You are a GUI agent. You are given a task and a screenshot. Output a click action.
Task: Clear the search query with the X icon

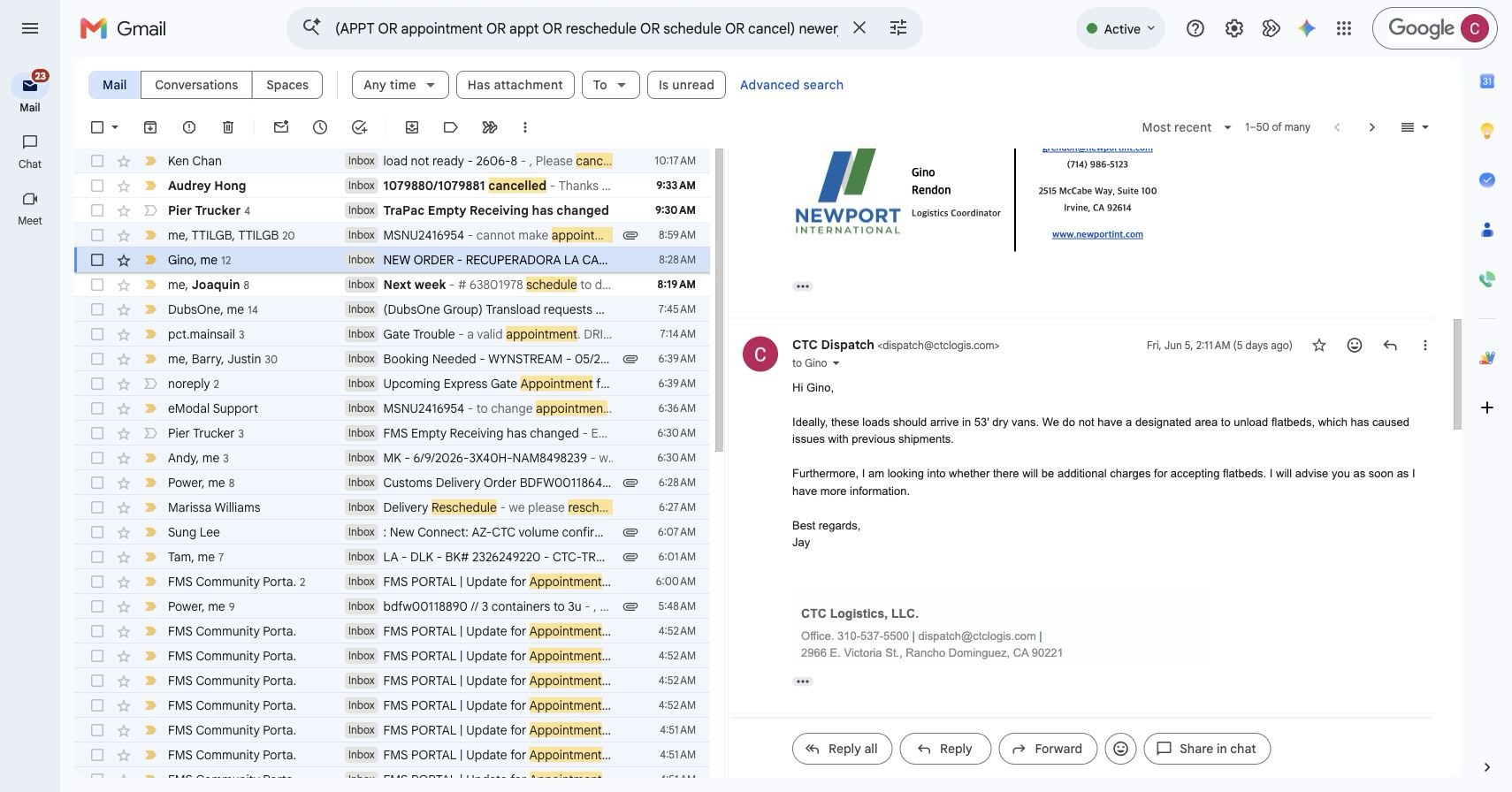pyautogui.click(x=859, y=28)
